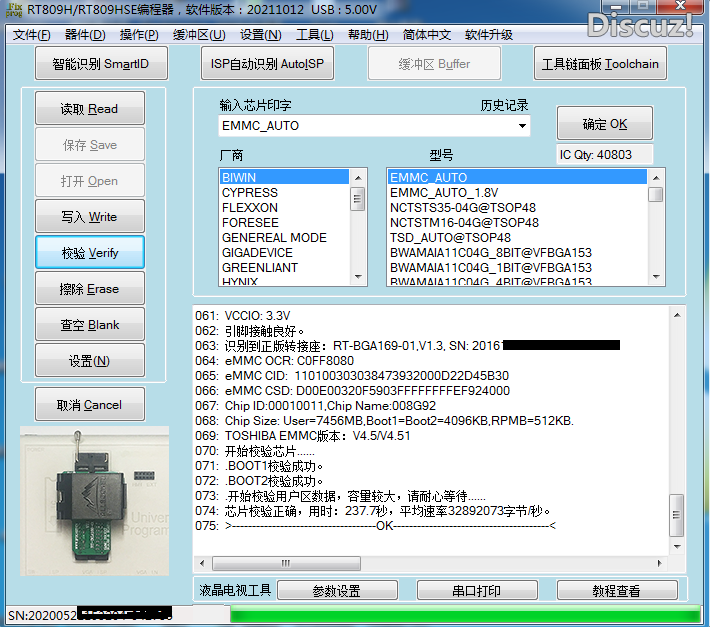Click model list scroll down arrow

click(656, 276)
